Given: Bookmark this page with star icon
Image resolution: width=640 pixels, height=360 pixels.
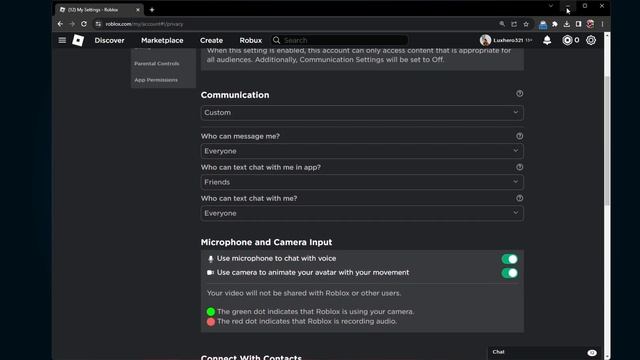Looking at the screenshot, I should click(526, 24).
